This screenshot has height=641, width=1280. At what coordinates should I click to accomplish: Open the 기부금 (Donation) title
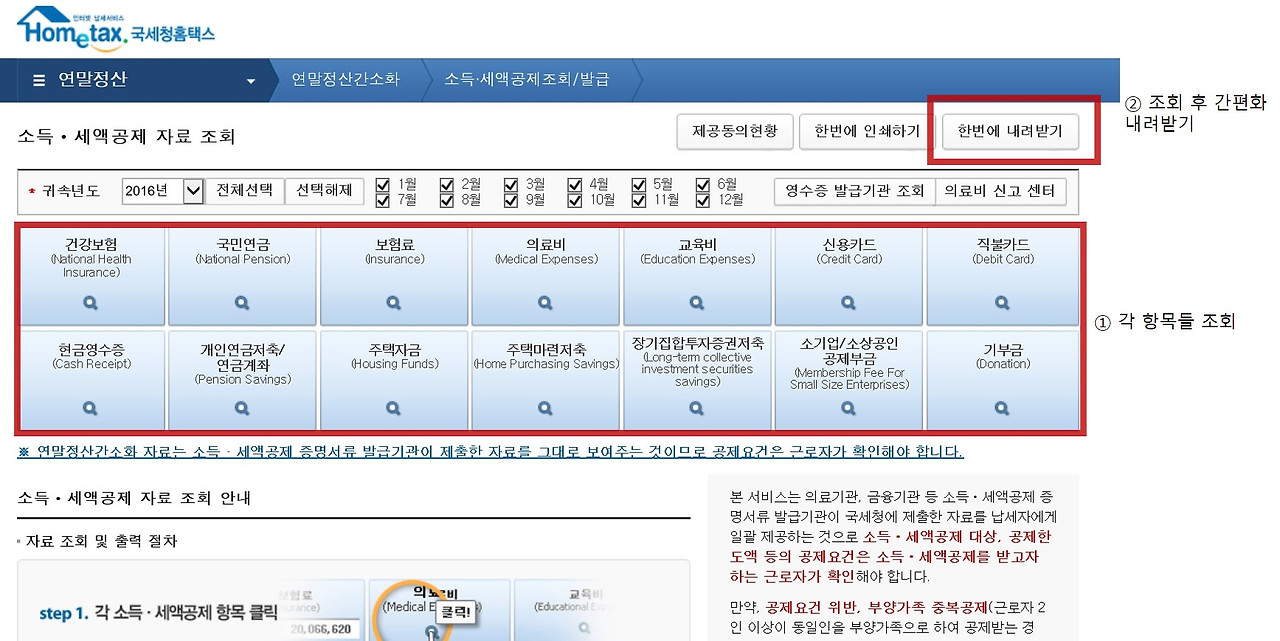(1002, 356)
